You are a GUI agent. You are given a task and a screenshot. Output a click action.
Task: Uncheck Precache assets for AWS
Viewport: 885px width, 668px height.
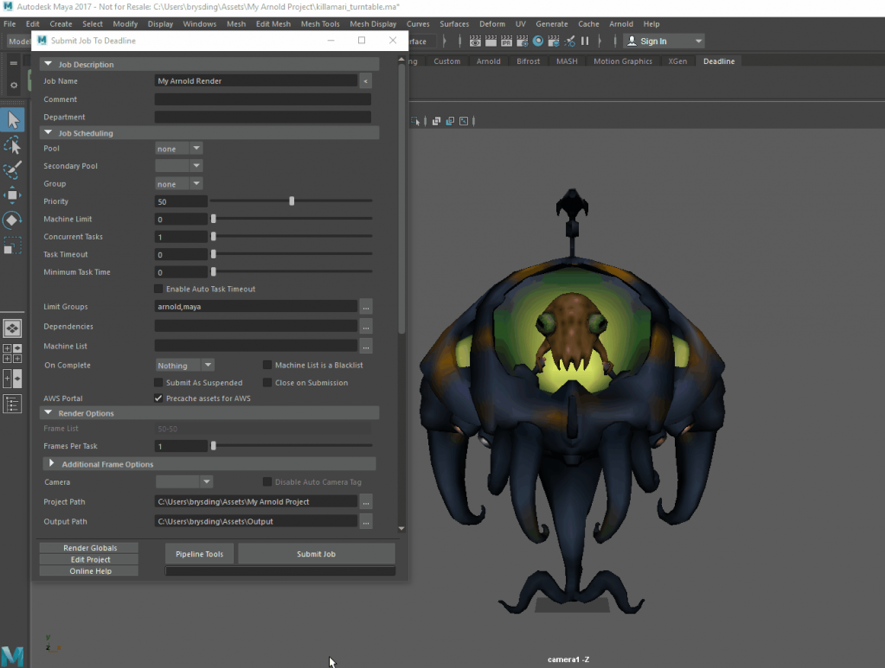159,399
